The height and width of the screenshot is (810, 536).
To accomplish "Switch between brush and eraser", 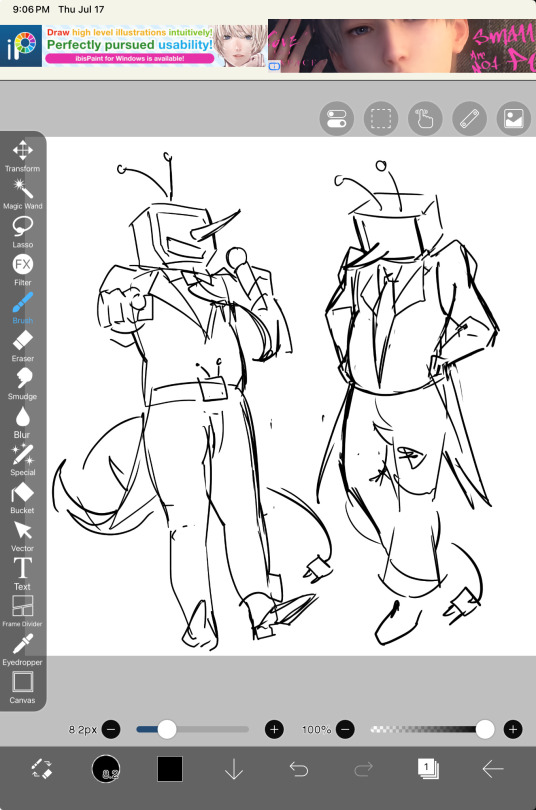I will [41, 769].
